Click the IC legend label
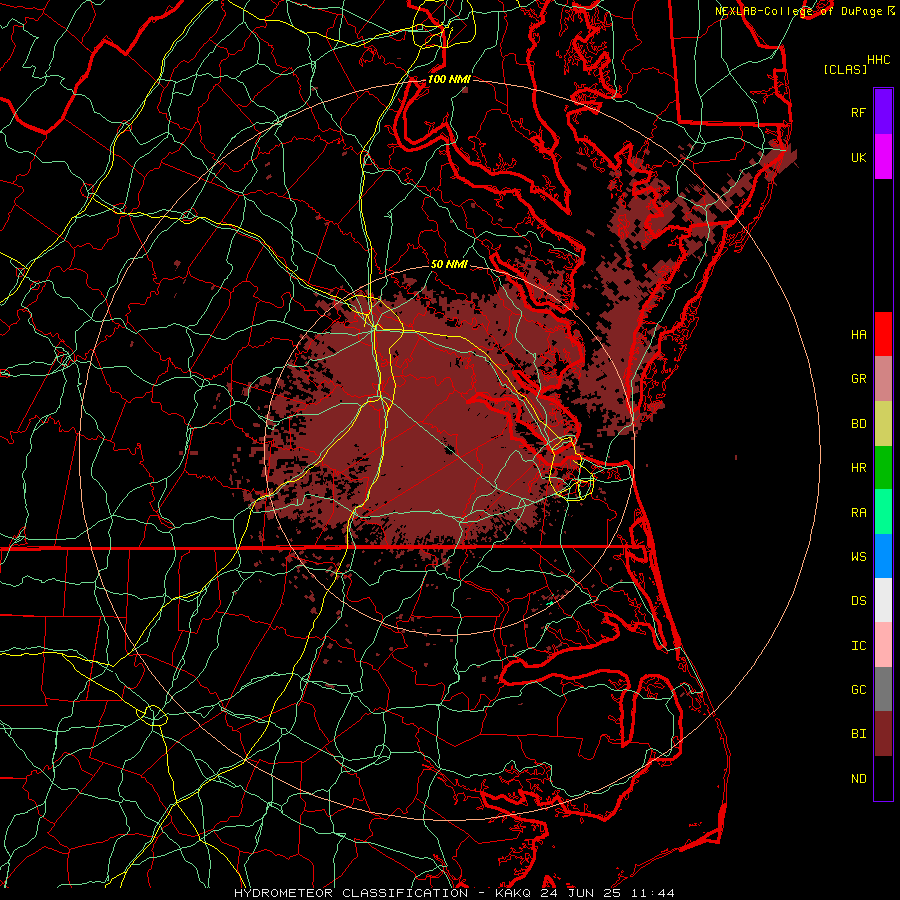 (859, 646)
